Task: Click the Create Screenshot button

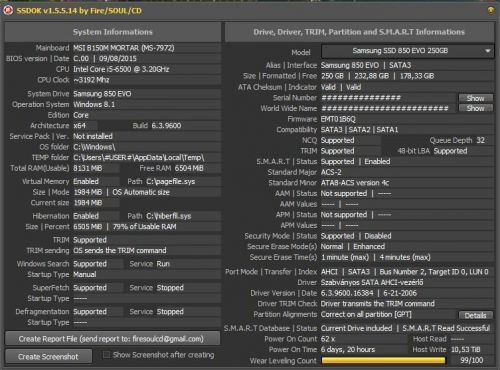Action: (x=48, y=356)
